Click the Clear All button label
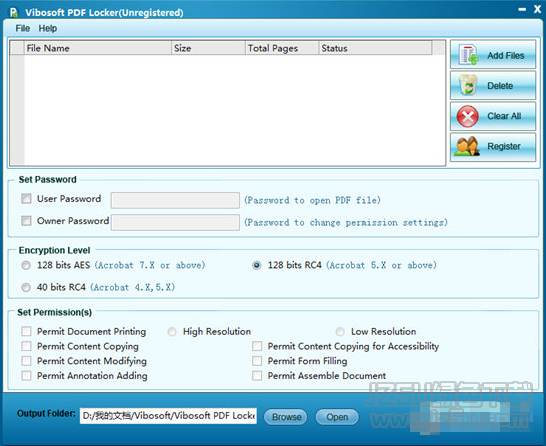 pyautogui.click(x=504, y=116)
